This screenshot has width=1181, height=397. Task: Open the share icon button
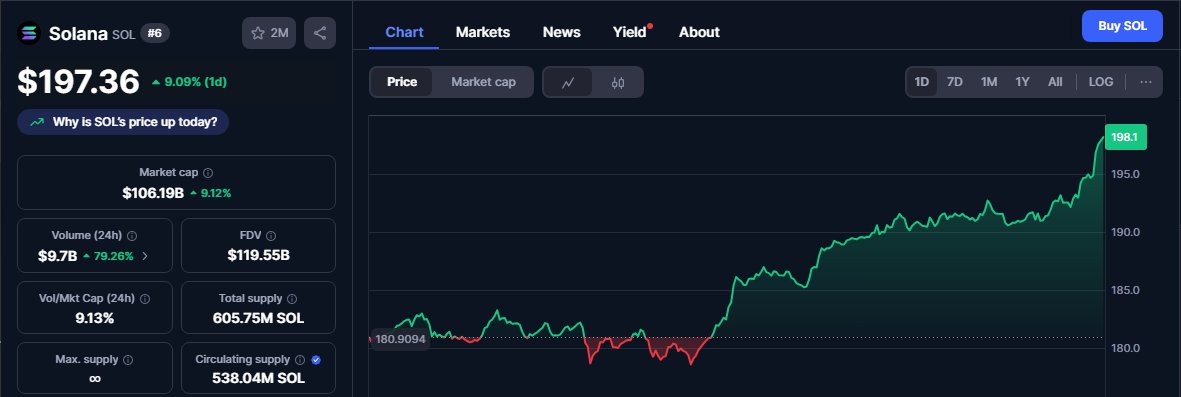click(320, 33)
